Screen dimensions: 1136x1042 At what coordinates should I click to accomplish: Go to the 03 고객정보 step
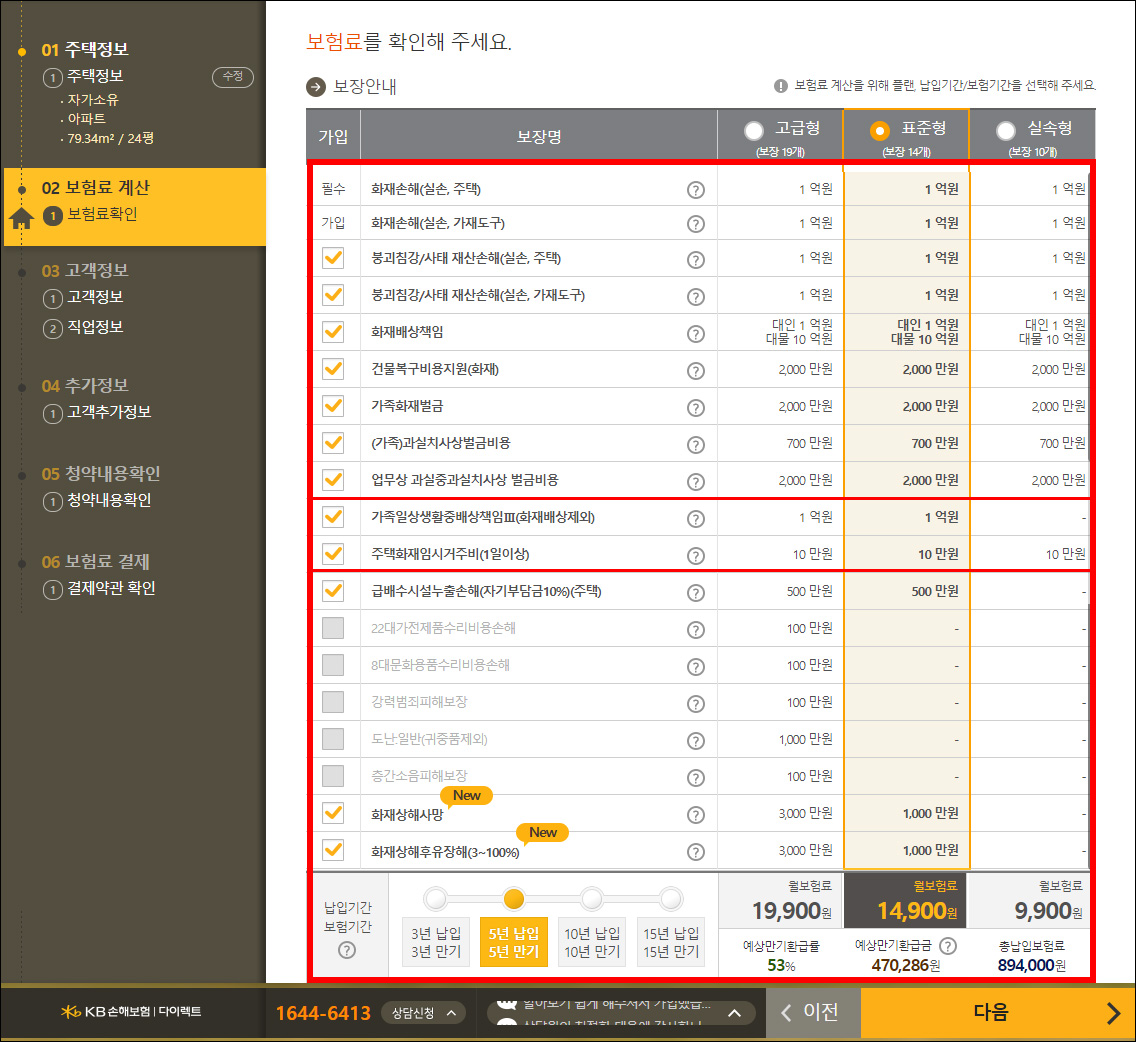click(x=85, y=270)
